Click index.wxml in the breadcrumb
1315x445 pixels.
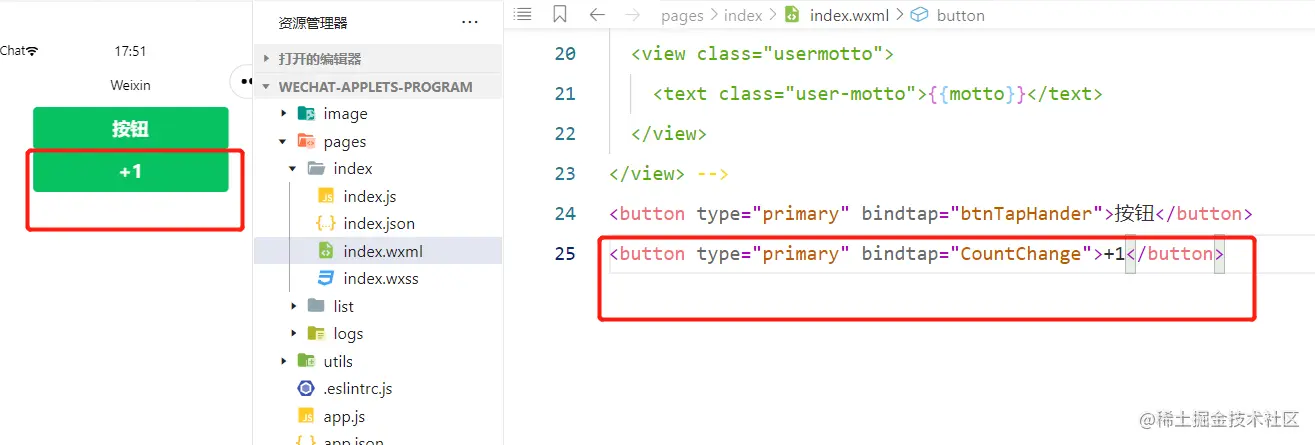(x=850, y=16)
